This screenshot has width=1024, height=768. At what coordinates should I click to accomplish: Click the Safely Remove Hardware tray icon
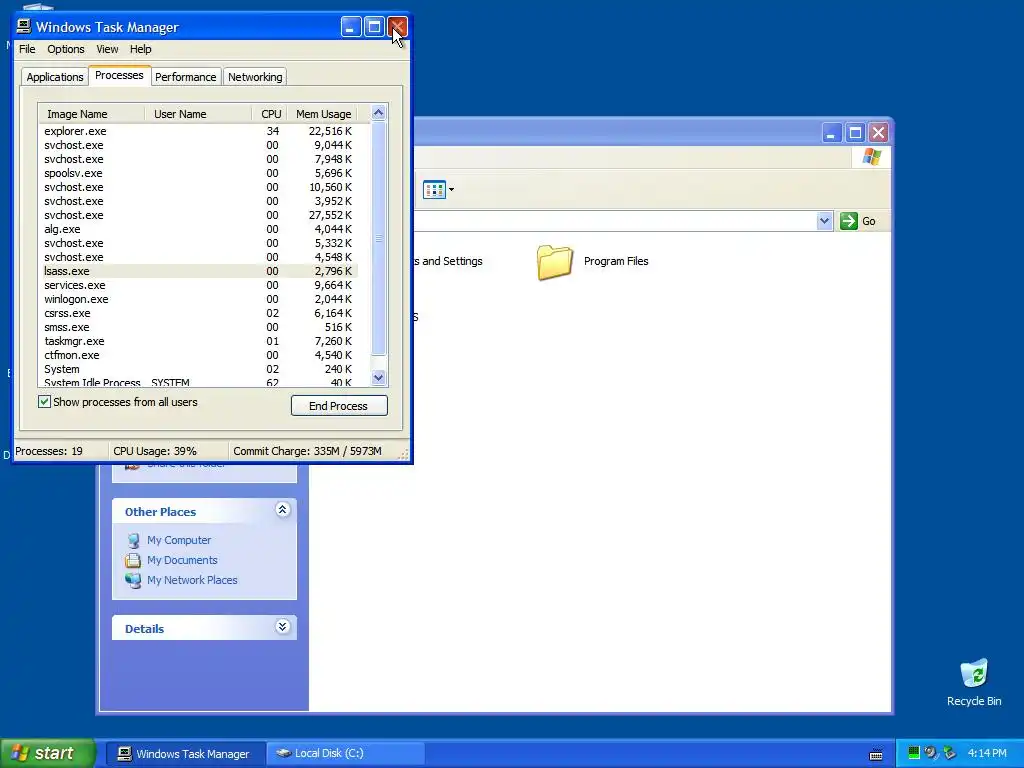click(950, 753)
